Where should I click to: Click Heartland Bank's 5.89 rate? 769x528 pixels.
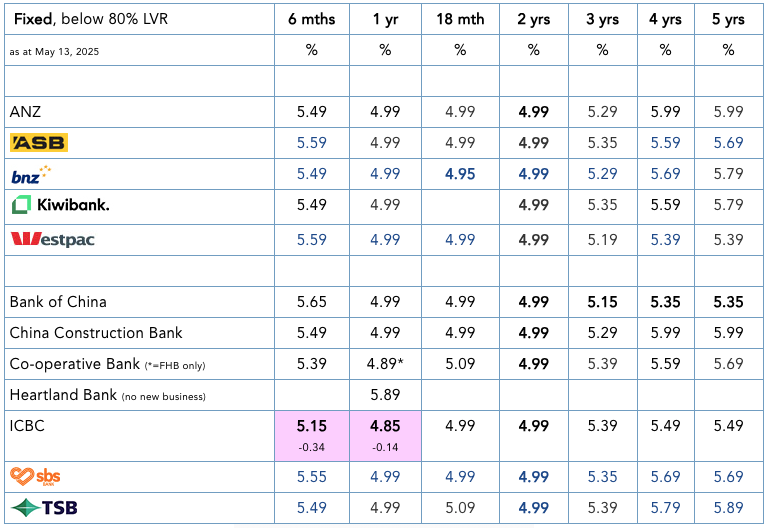click(385, 395)
